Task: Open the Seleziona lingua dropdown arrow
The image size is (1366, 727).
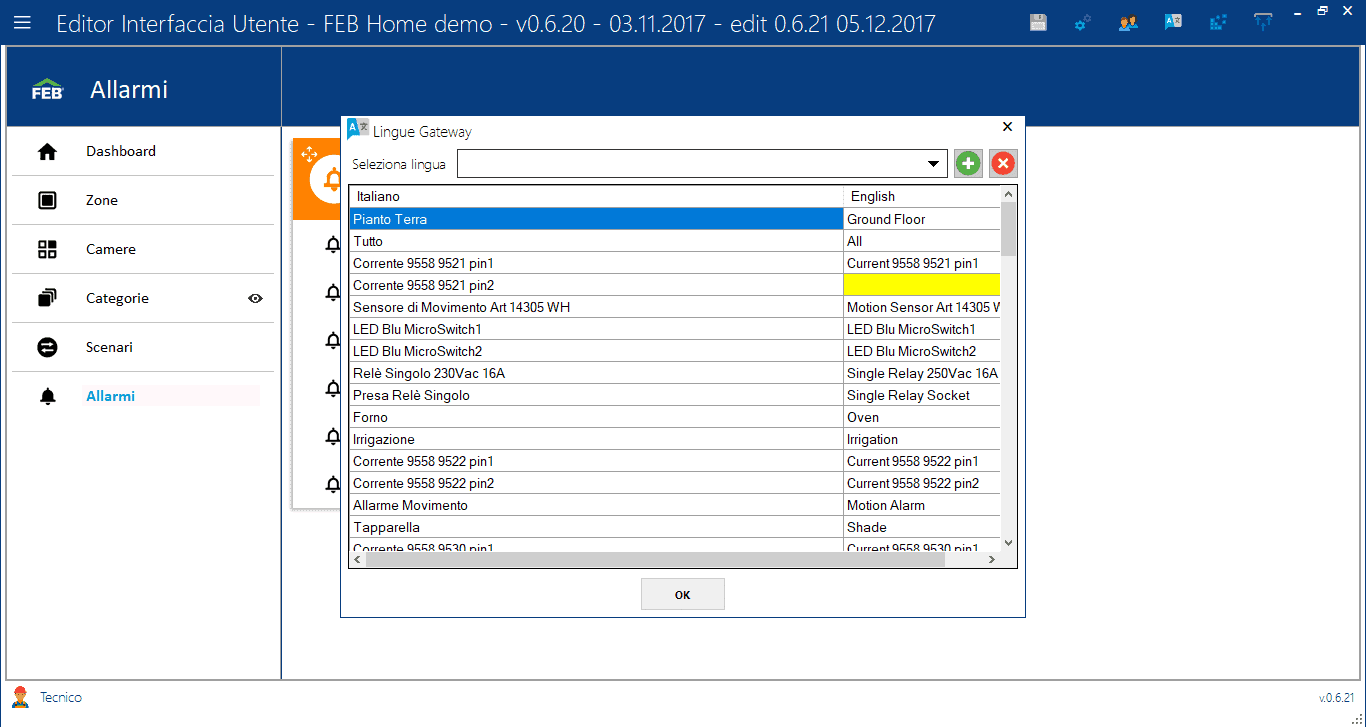Action: [x=934, y=164]
